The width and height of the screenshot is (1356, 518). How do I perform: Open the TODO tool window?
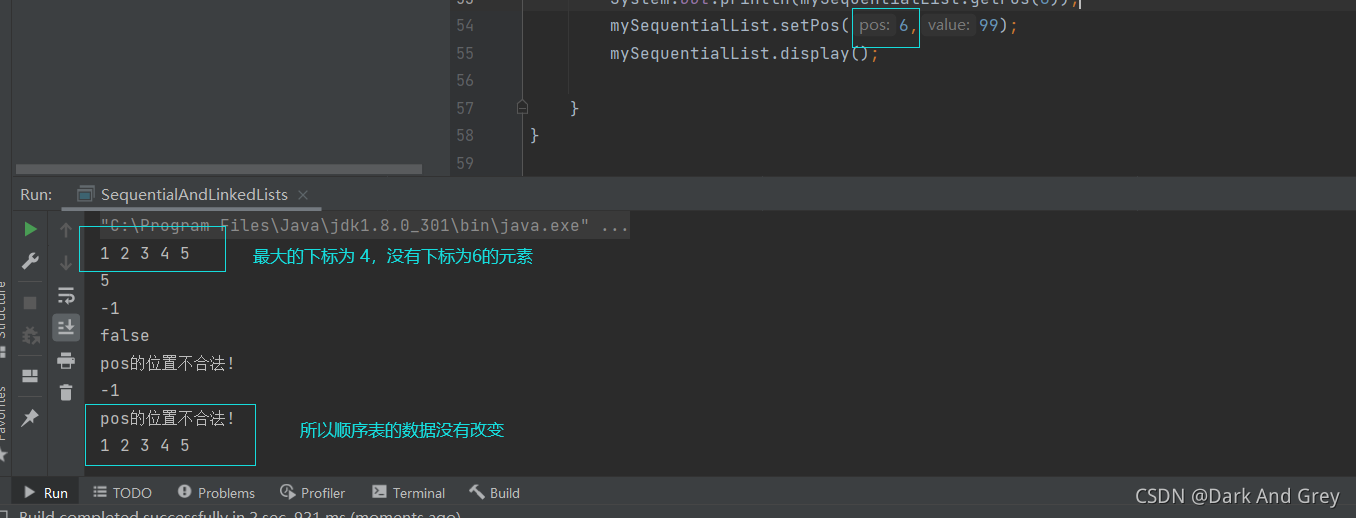coord(122,493)
